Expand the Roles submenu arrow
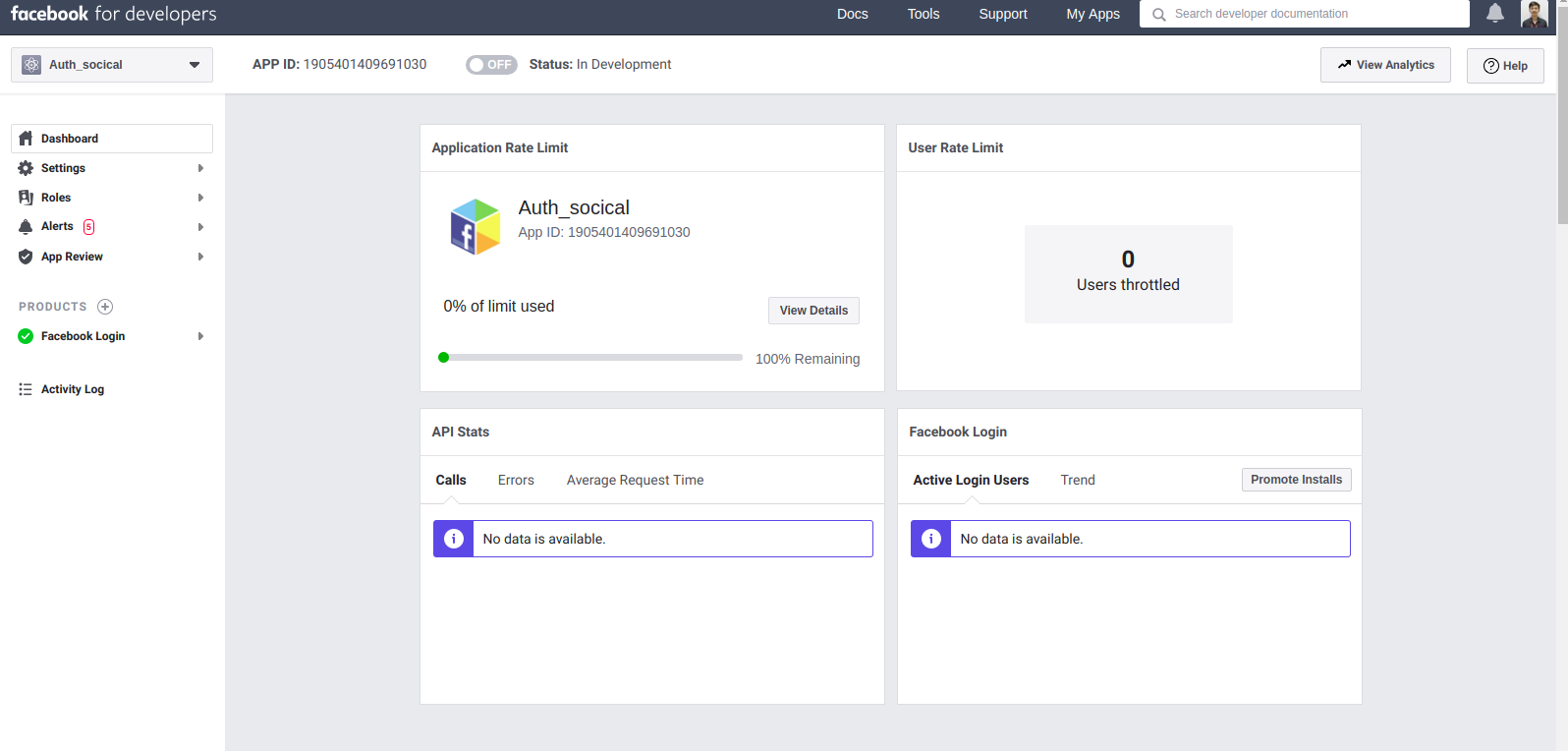The width and height of the screenshot is (1568, 751). point(200,198)
